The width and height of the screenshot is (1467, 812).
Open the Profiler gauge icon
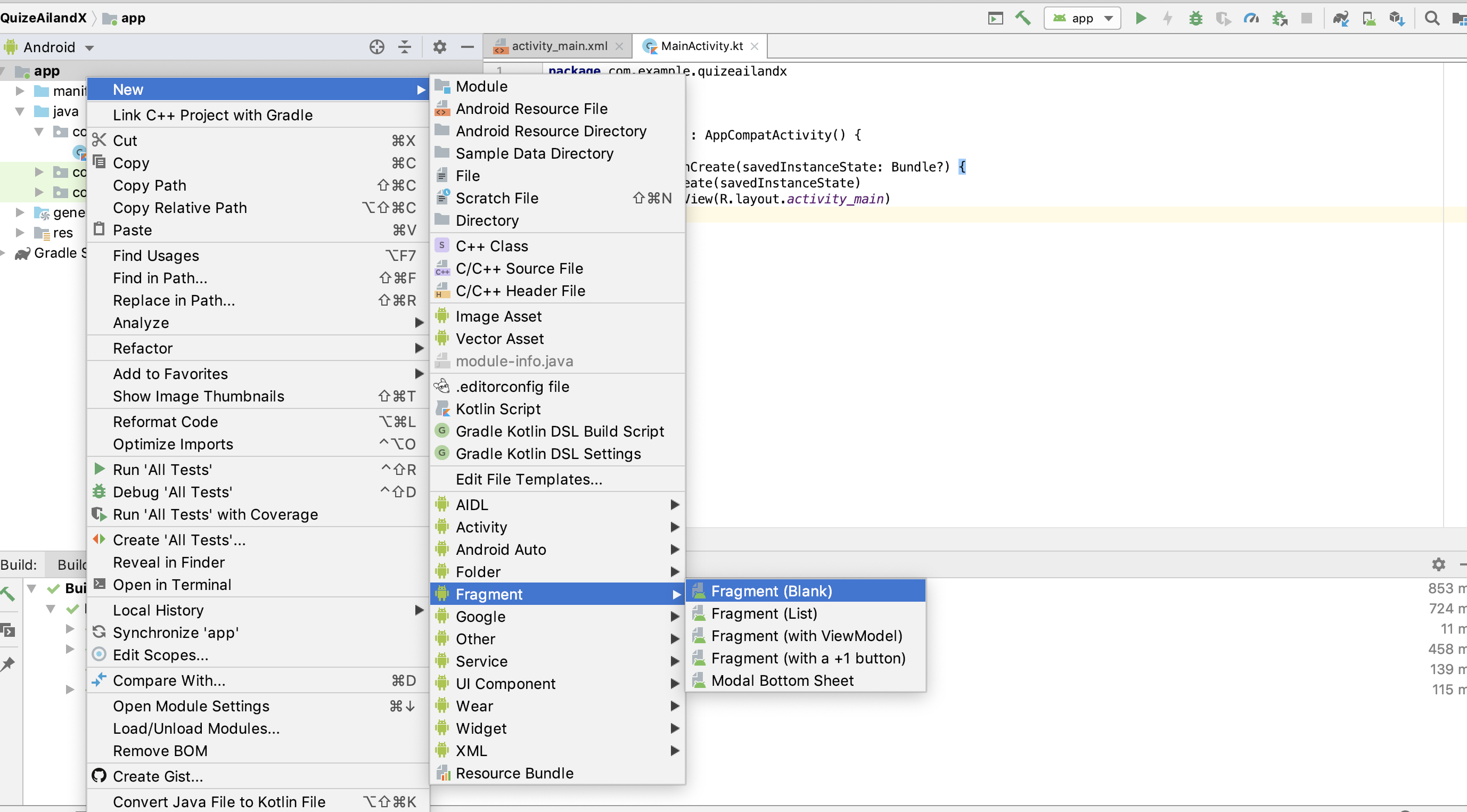(1251, 18)
